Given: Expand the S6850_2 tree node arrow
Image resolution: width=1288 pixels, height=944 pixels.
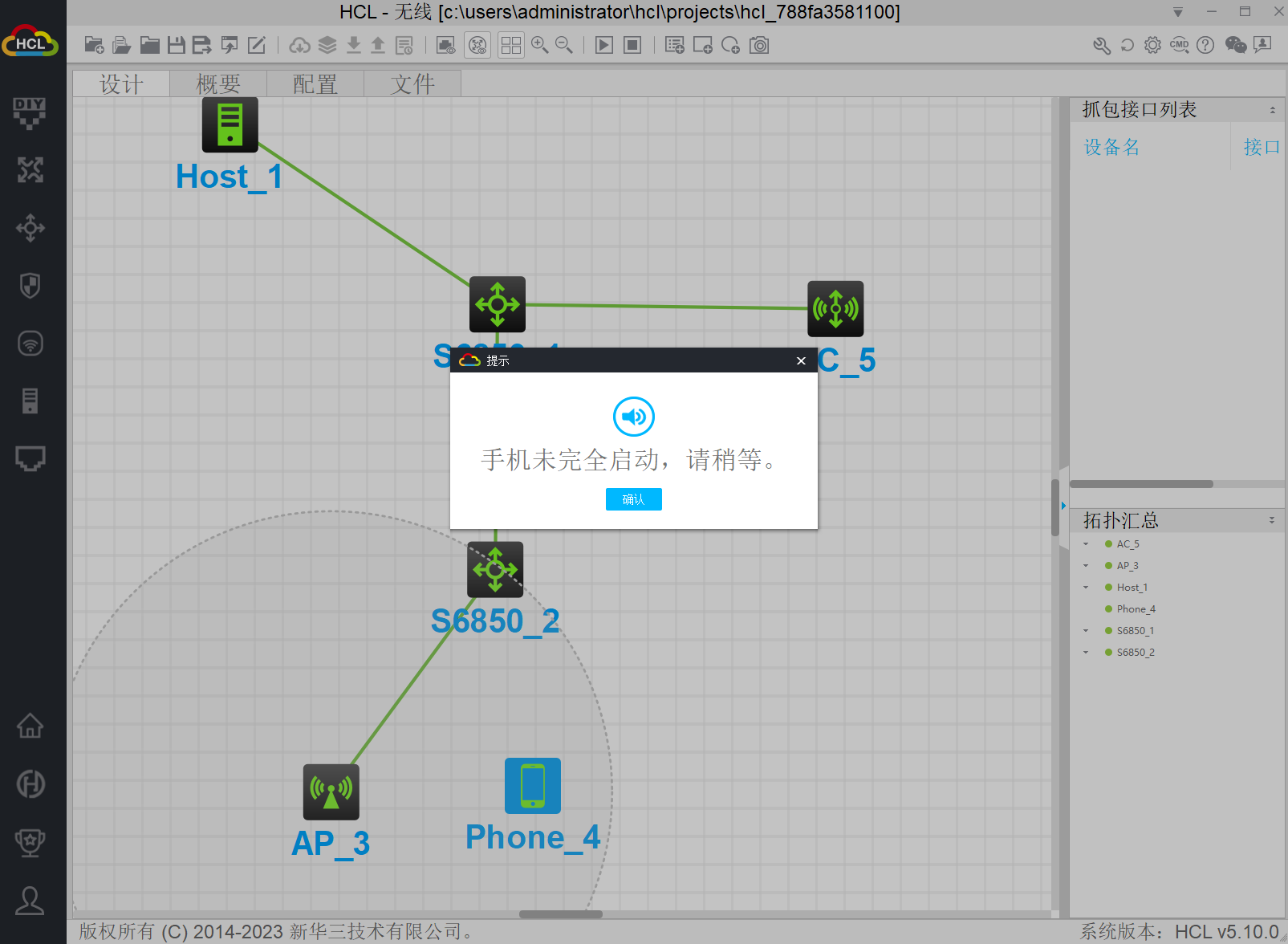Looking at the screenshot, I should (1086, 653).
